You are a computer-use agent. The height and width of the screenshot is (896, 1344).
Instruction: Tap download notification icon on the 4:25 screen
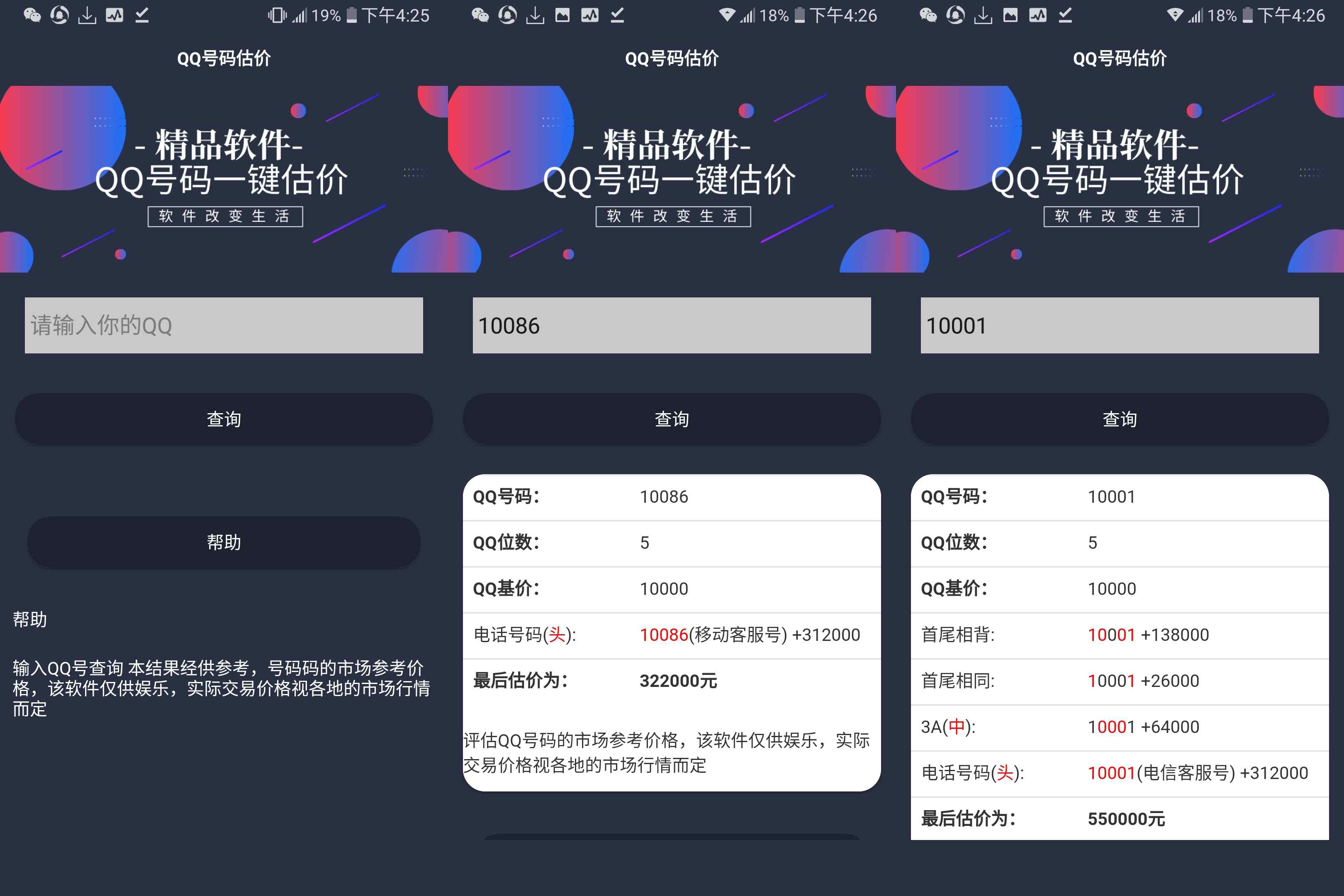point(87,15)
